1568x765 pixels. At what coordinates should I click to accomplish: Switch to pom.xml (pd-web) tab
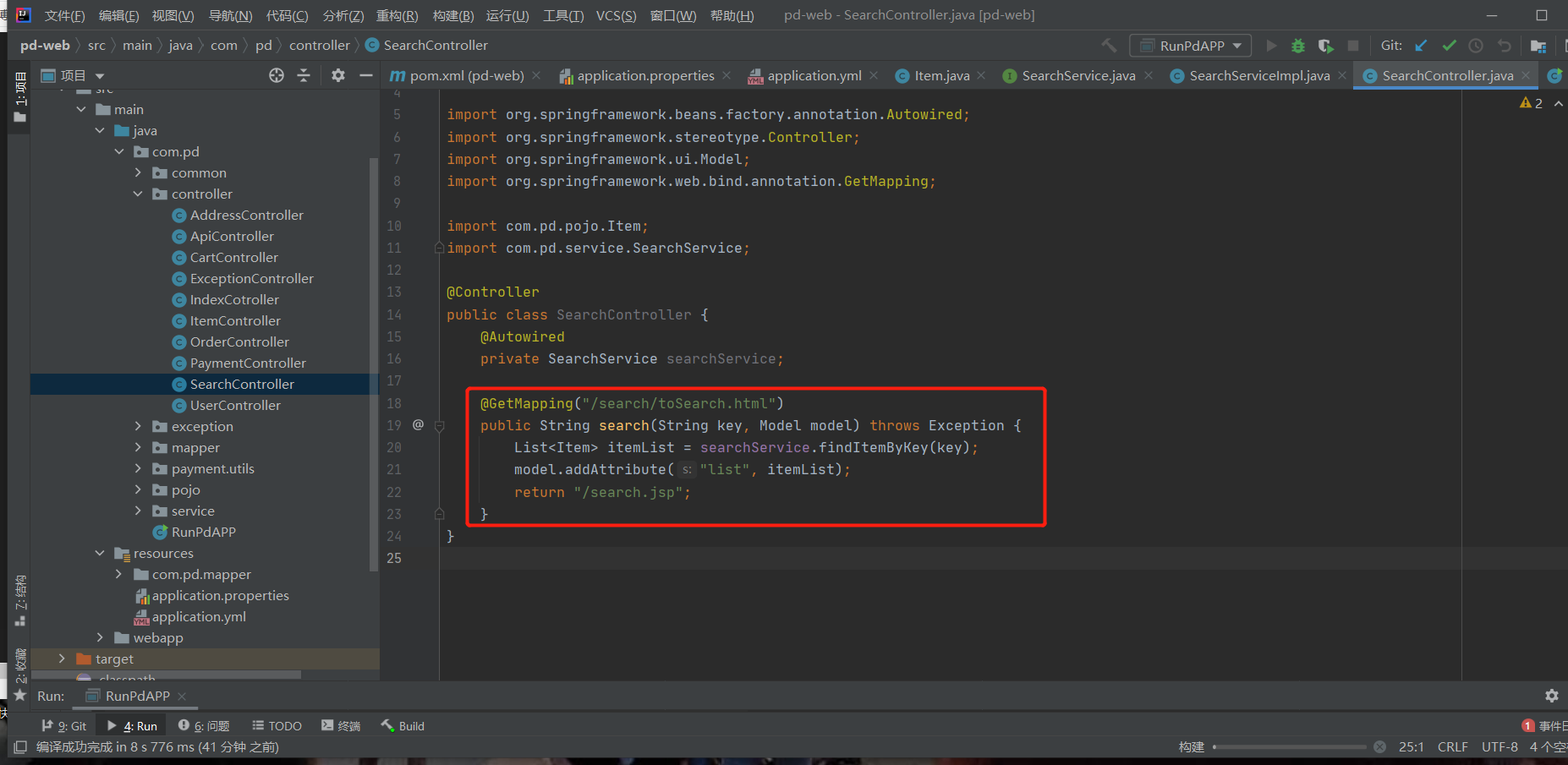(466, 75)
